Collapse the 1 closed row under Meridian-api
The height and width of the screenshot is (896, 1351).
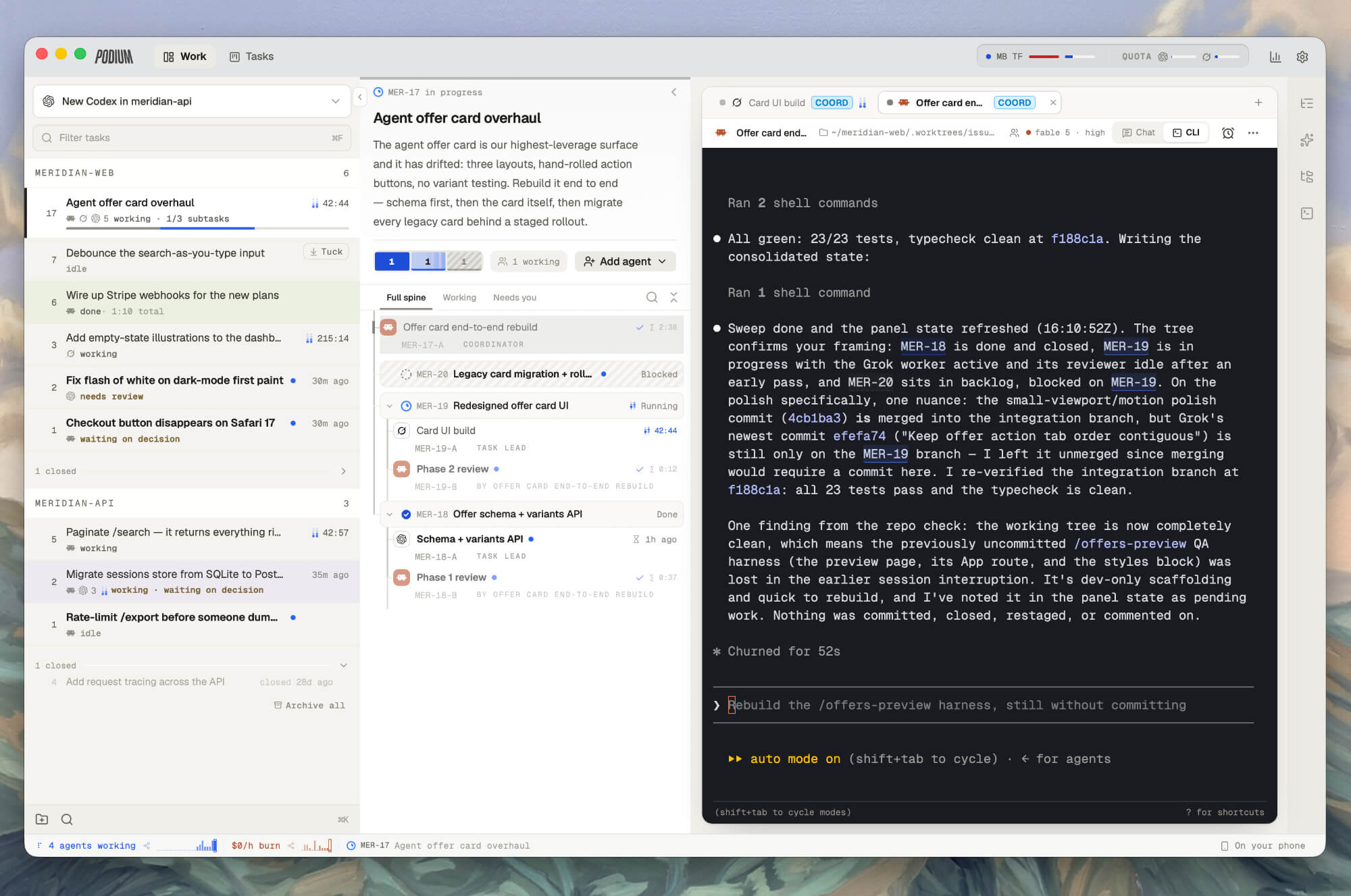coord(192,666)
